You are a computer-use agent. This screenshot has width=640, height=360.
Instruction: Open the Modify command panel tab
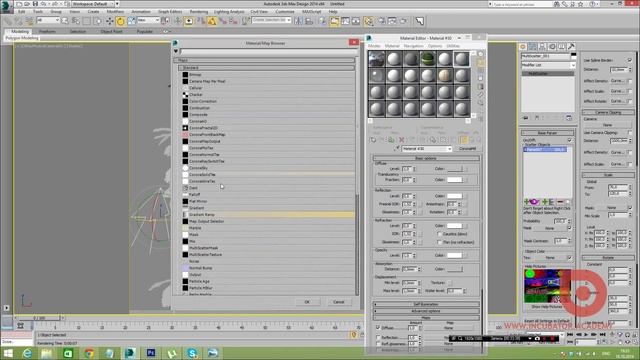[x=533, y=47]
